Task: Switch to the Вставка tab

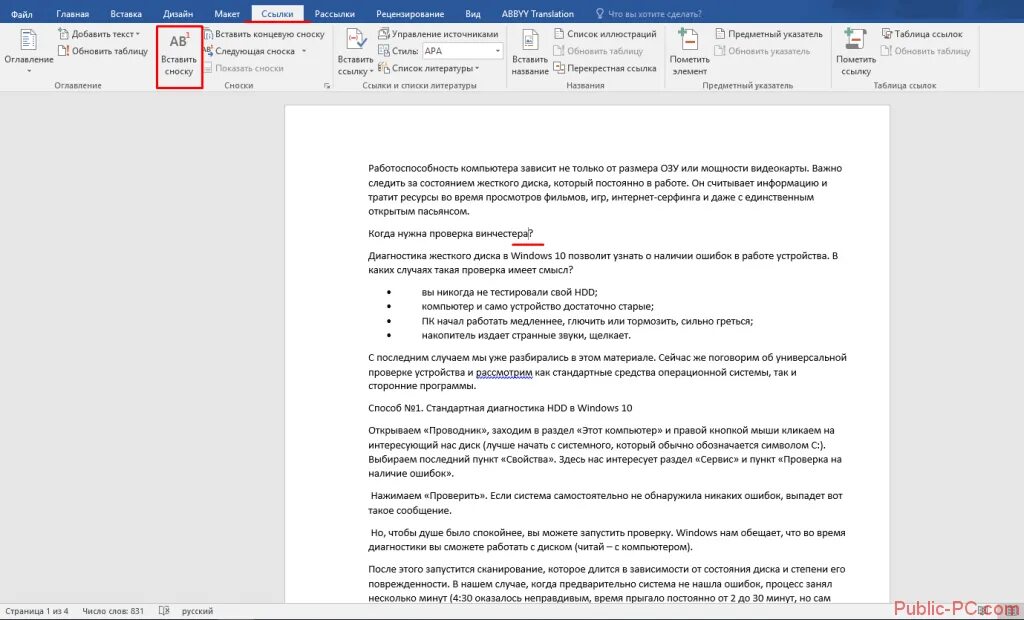Action: pos(126,14)
